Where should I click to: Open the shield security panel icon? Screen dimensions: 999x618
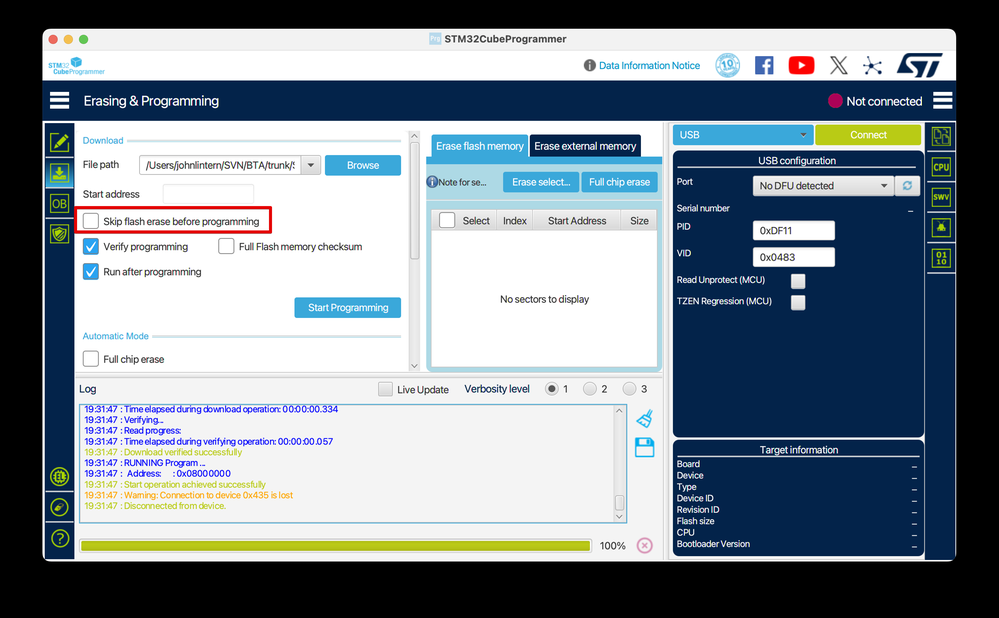point(59,234)
